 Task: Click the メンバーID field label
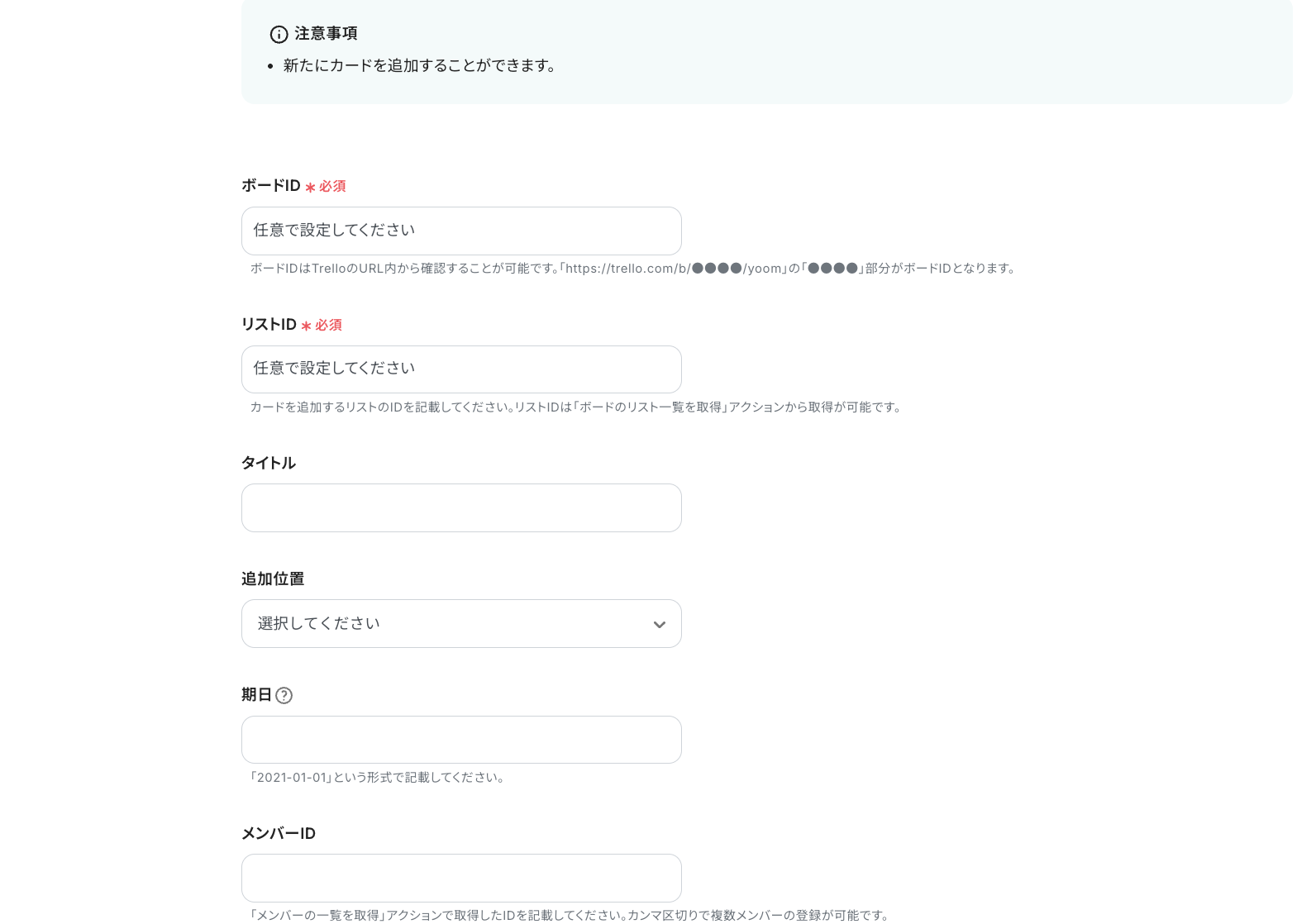pyautogui.click(x=279, y=833)
